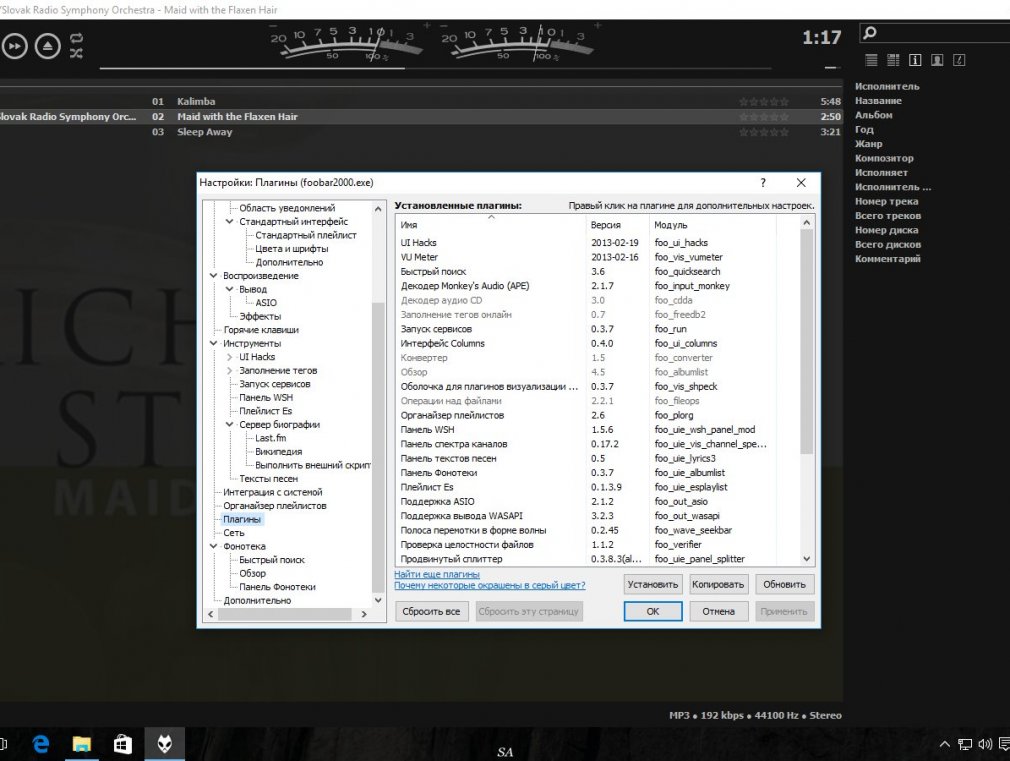Select the Декодер Monkey's Audio (APE) row

tap(597, 286)
